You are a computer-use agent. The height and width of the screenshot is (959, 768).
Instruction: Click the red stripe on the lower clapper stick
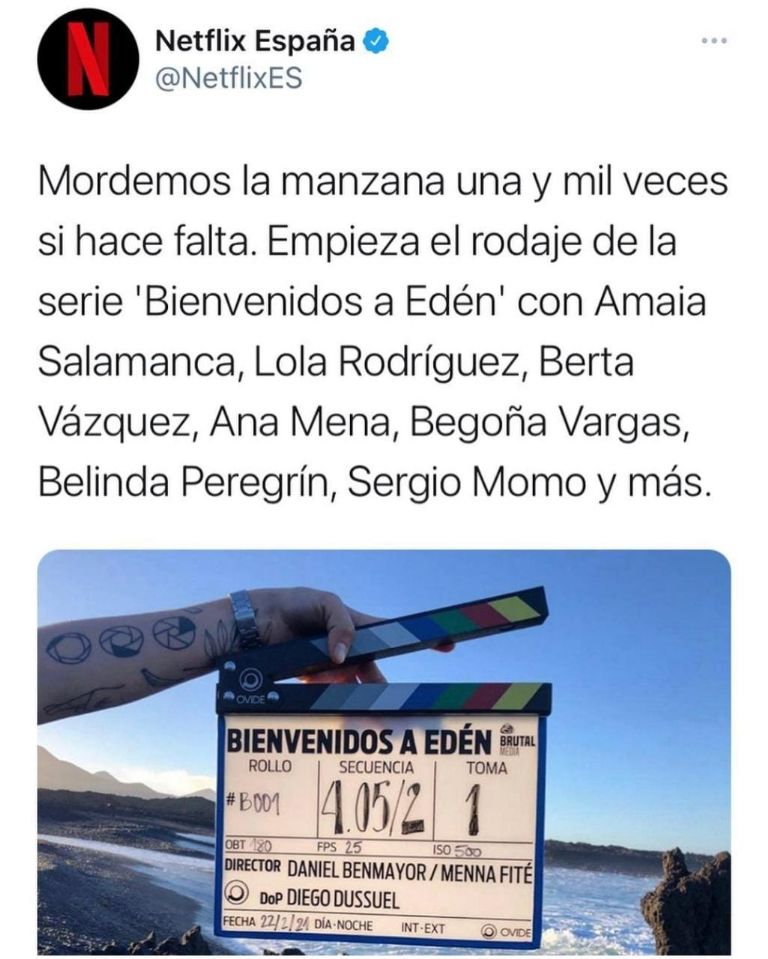[x=486, y=697]
